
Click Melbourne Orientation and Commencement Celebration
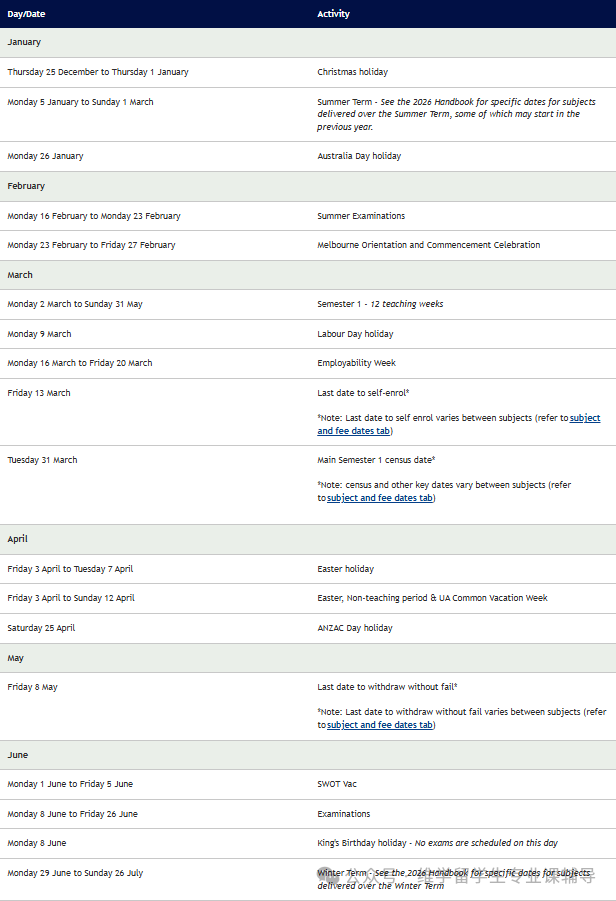(429, 245)
